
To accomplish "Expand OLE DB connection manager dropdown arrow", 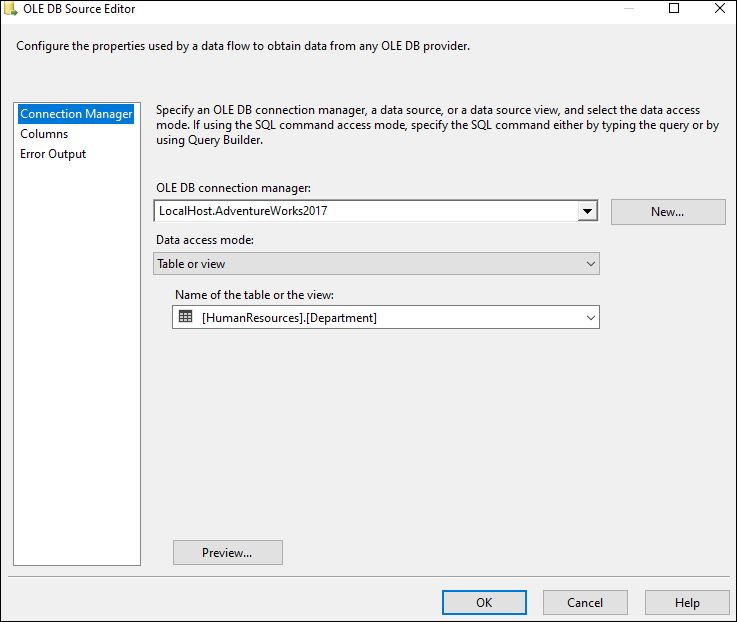I will click(587, 211).
